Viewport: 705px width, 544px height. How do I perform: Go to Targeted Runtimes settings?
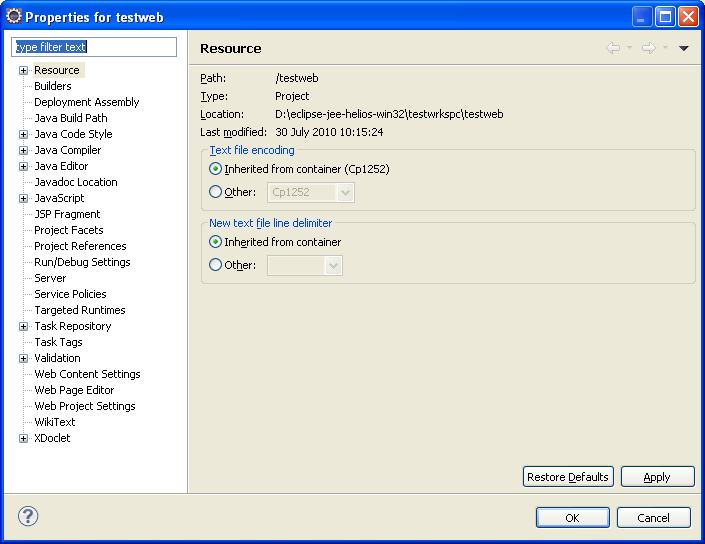(x=79, y=310)
